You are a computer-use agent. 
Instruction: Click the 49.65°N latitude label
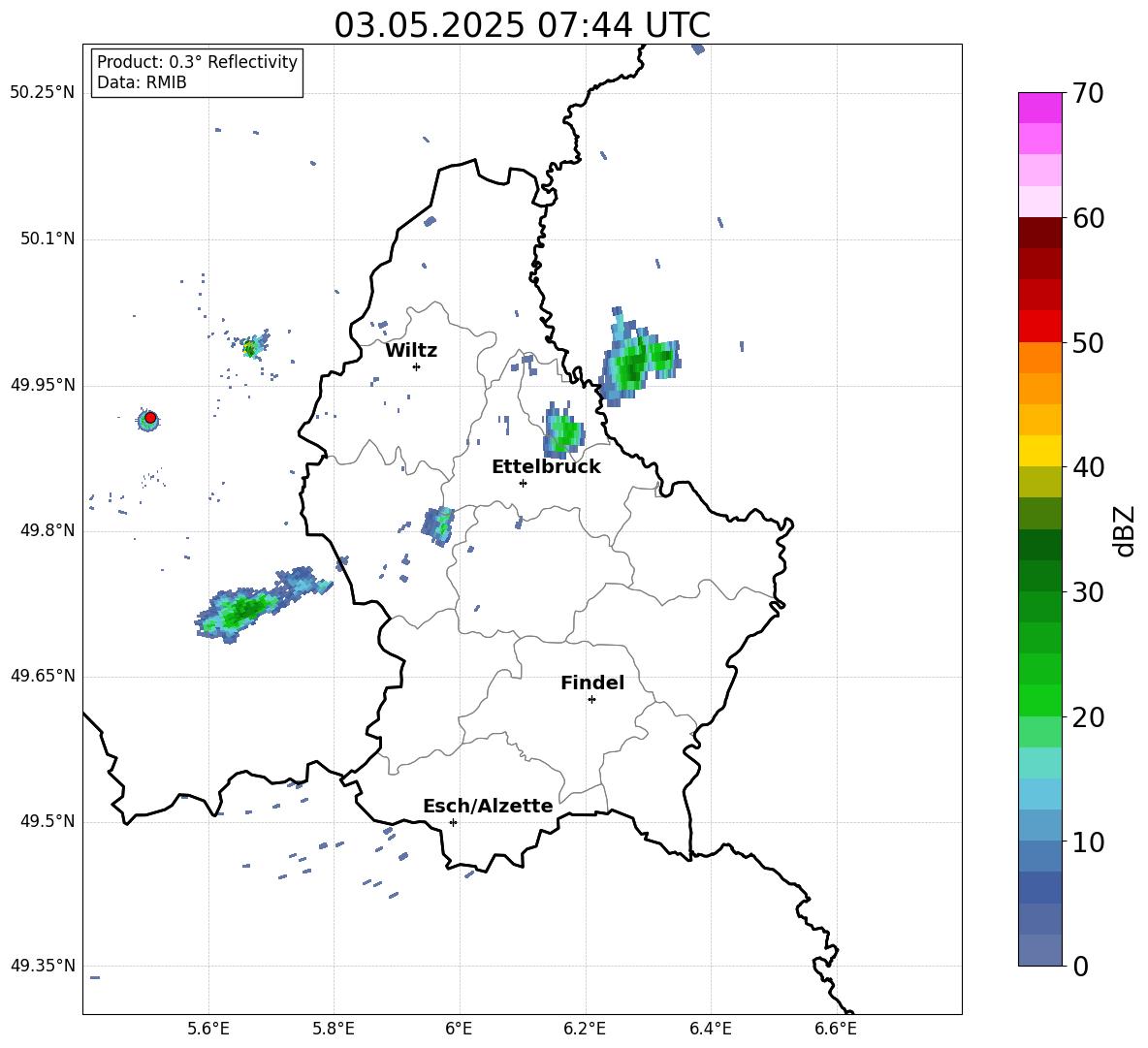point(43,676)
